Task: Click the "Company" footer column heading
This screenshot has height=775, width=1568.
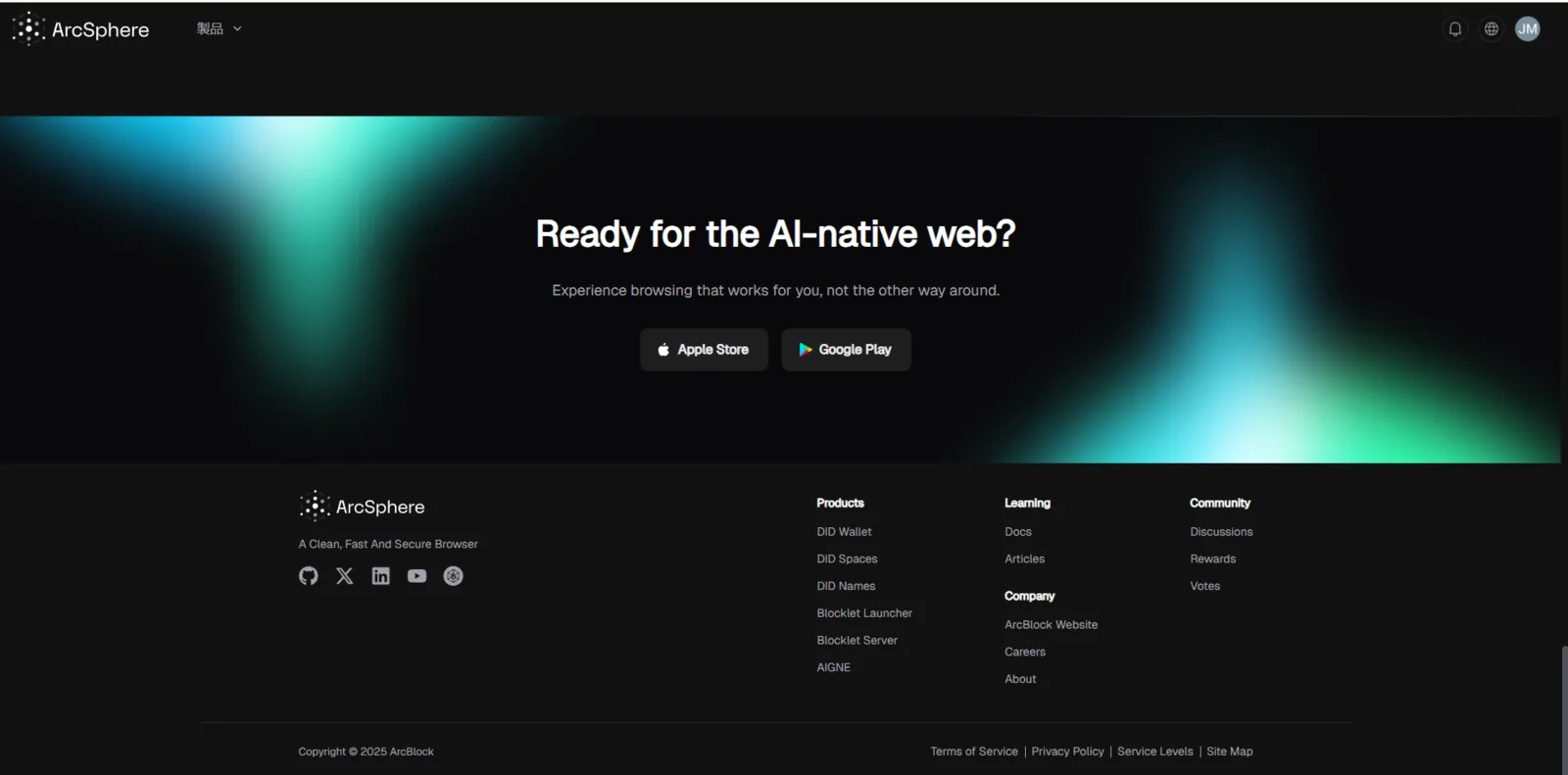Action: tap(1029, 596)
